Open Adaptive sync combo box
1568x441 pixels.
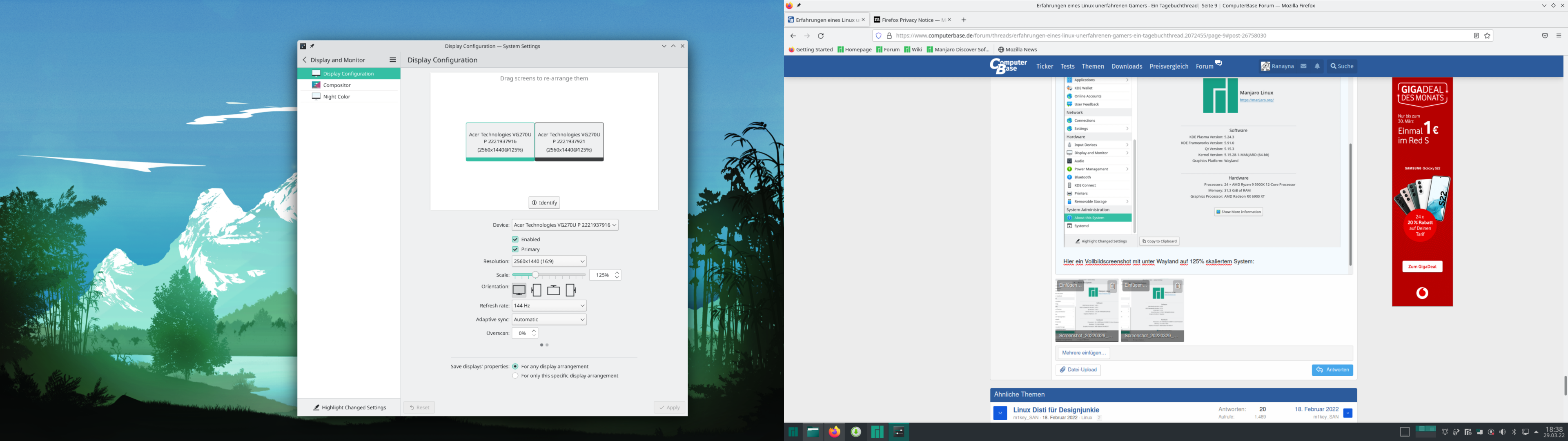pyautogui.click(x=548, y=319)
